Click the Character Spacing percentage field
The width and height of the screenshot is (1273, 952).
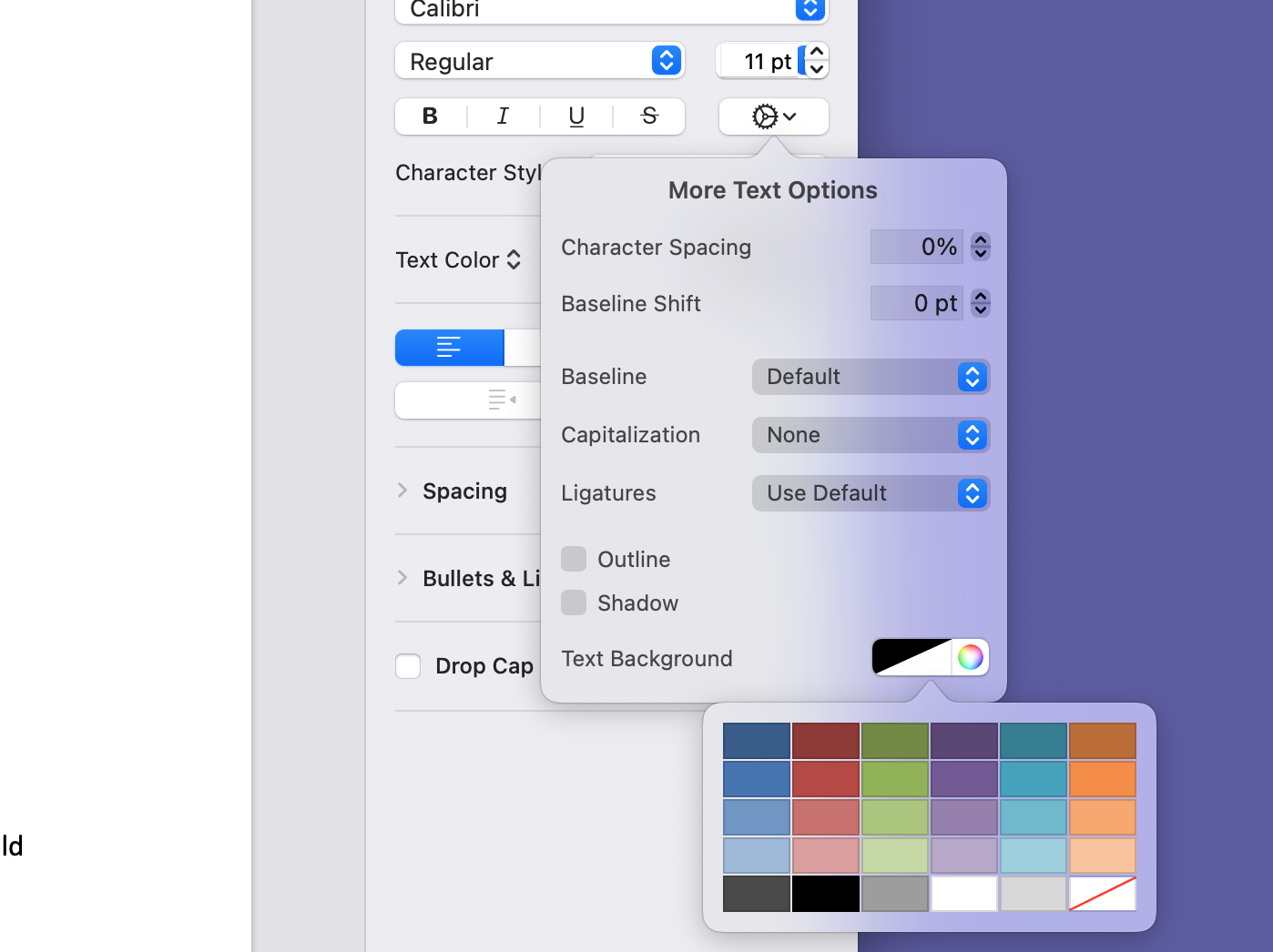tap(916, 247)
